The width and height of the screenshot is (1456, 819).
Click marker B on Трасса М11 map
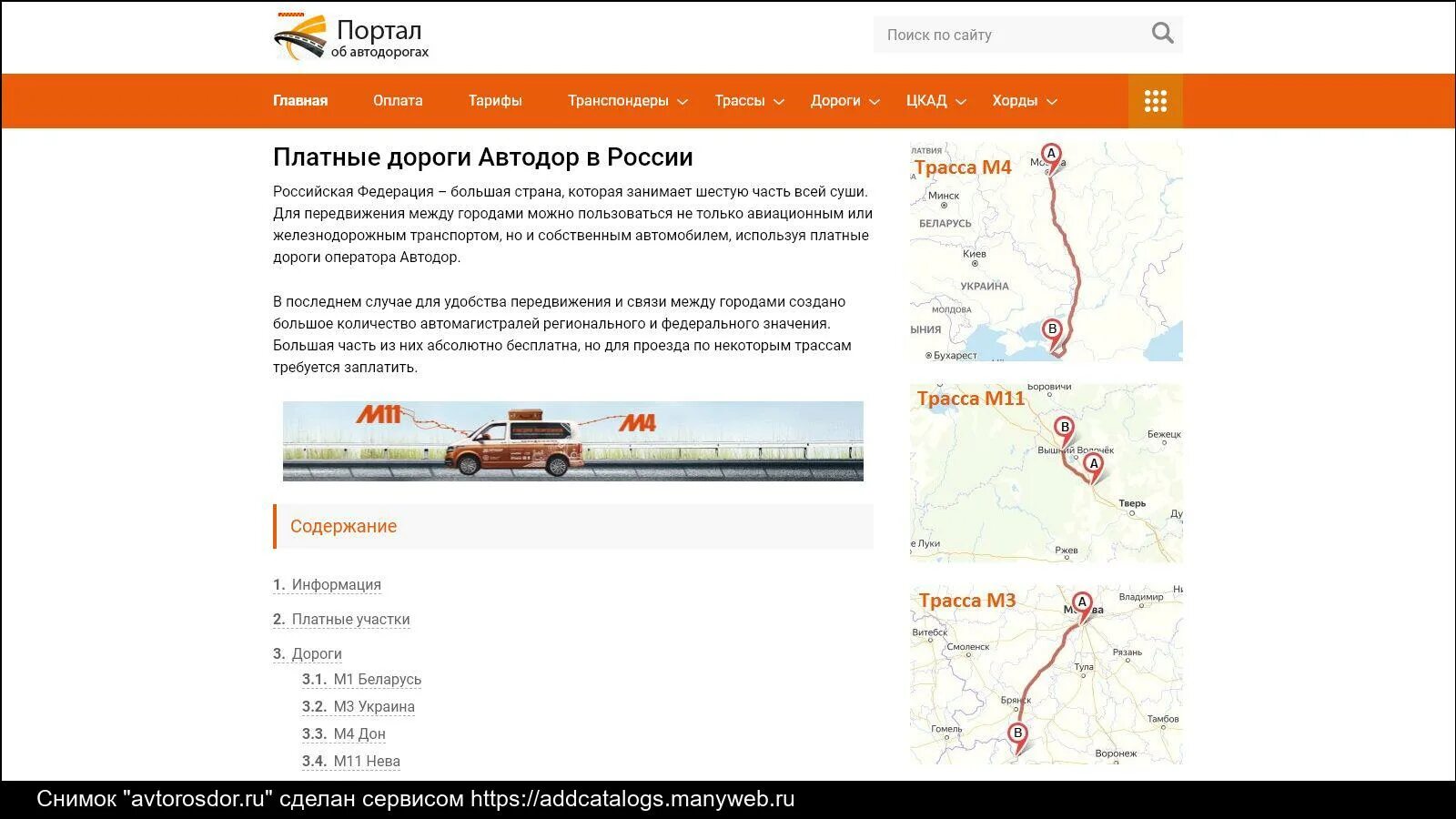coord(1065,431)
